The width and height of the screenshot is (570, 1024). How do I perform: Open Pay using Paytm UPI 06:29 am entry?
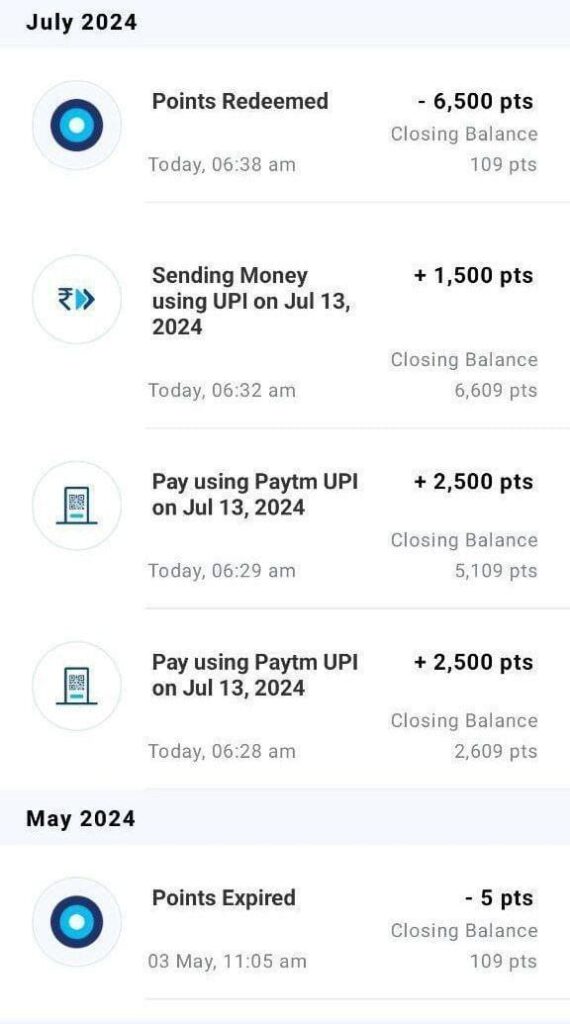(x=285, y=519)
